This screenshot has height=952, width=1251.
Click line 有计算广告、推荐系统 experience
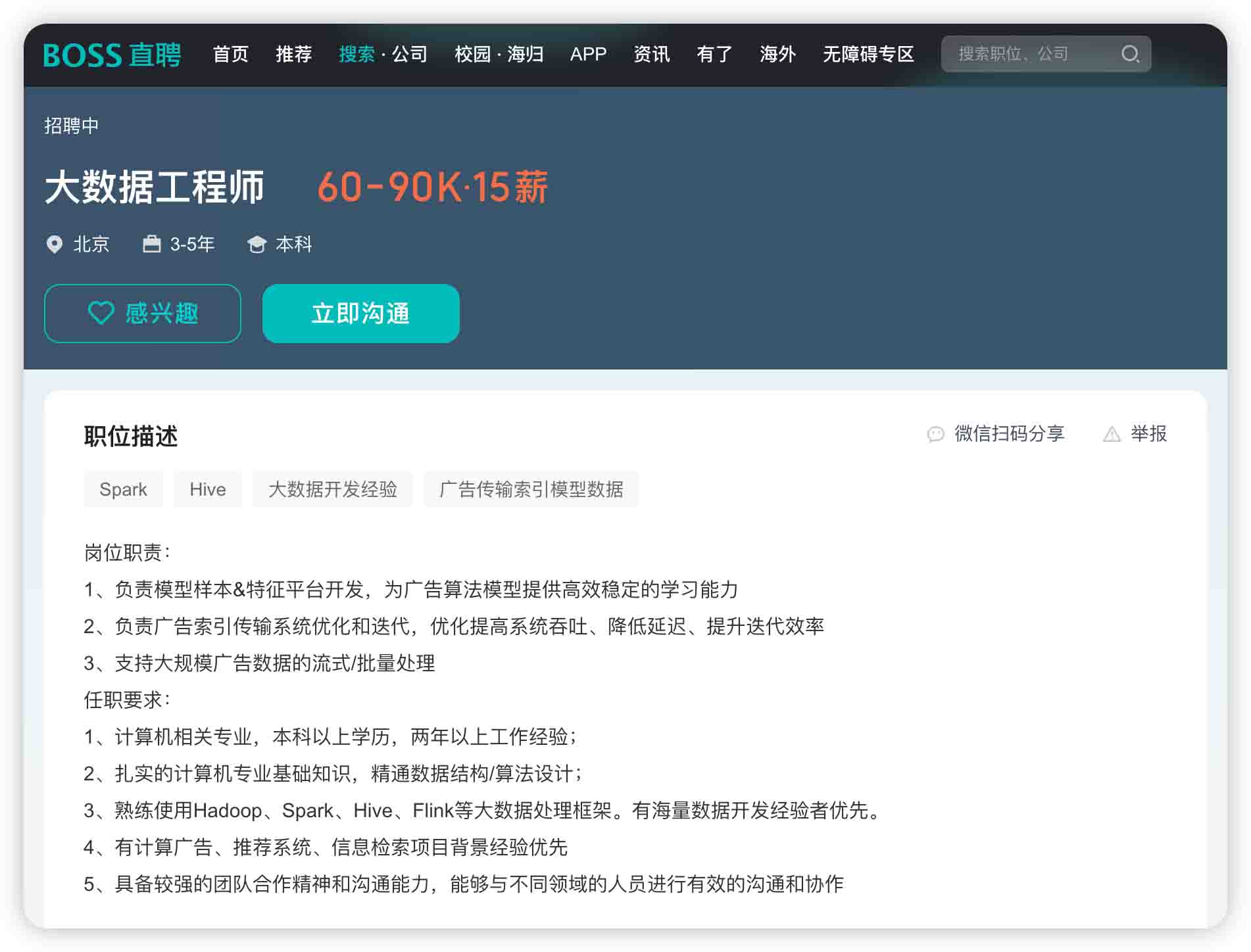[326, 847]
